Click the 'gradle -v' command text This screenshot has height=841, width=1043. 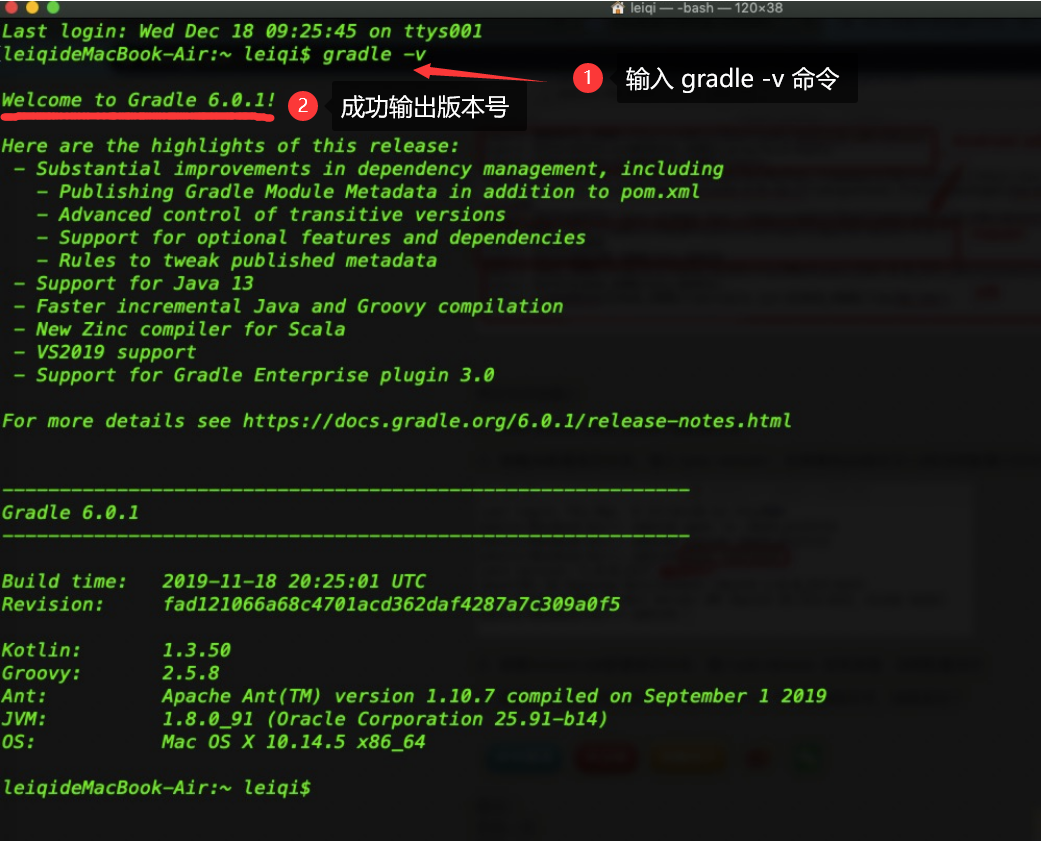[x=374, y=55]
